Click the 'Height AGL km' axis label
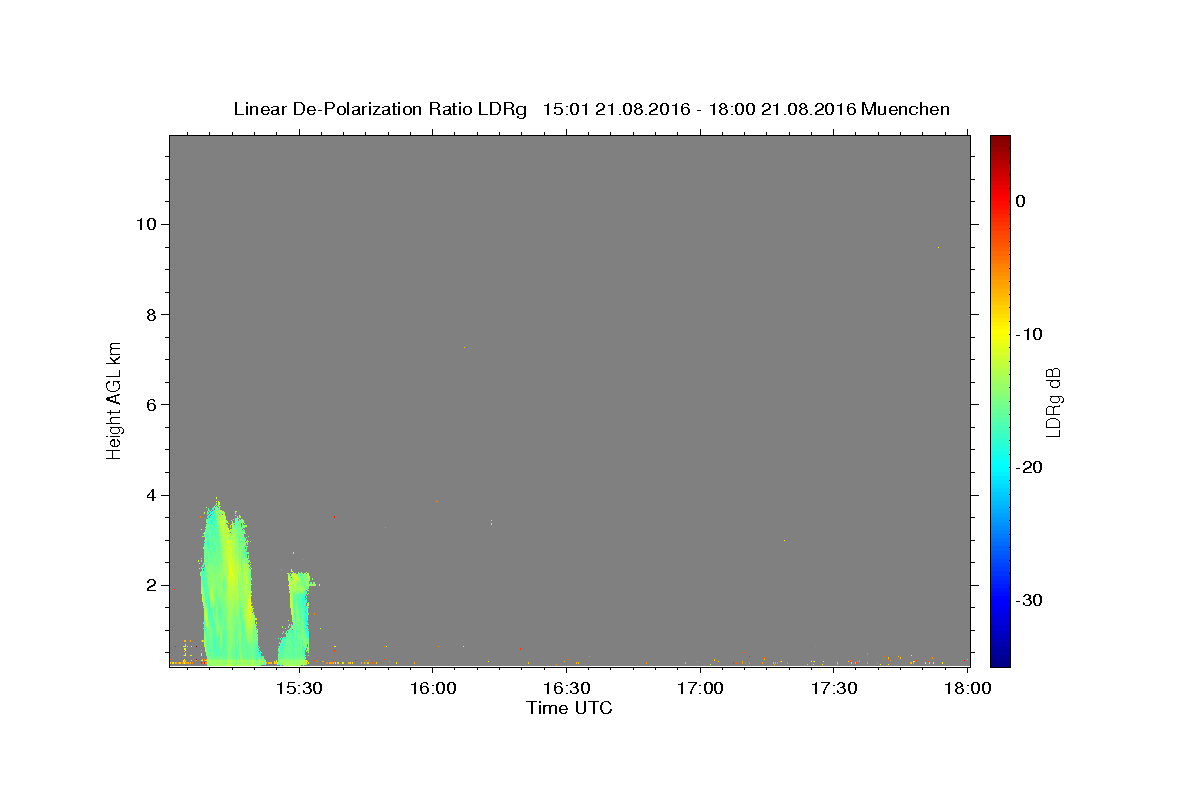The width and height of the screenshot is (1200, 800). click(x=114, y=399)
